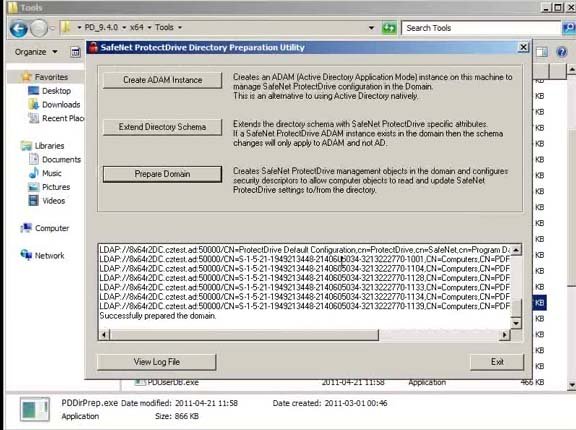Click the Prepare Domain button

(162, 174)
